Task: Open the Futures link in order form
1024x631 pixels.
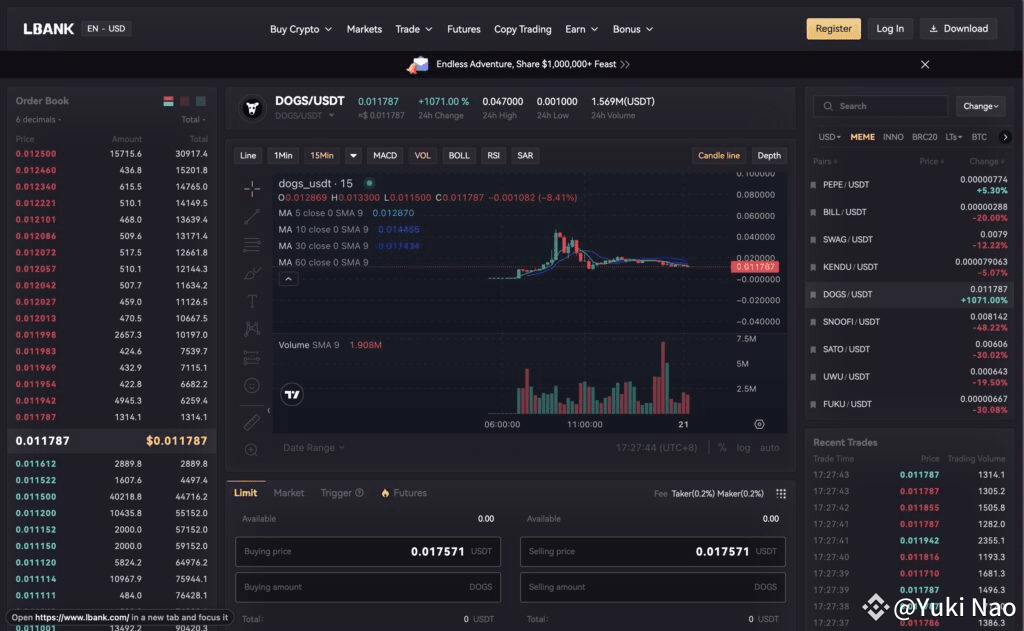Action: 404,493
